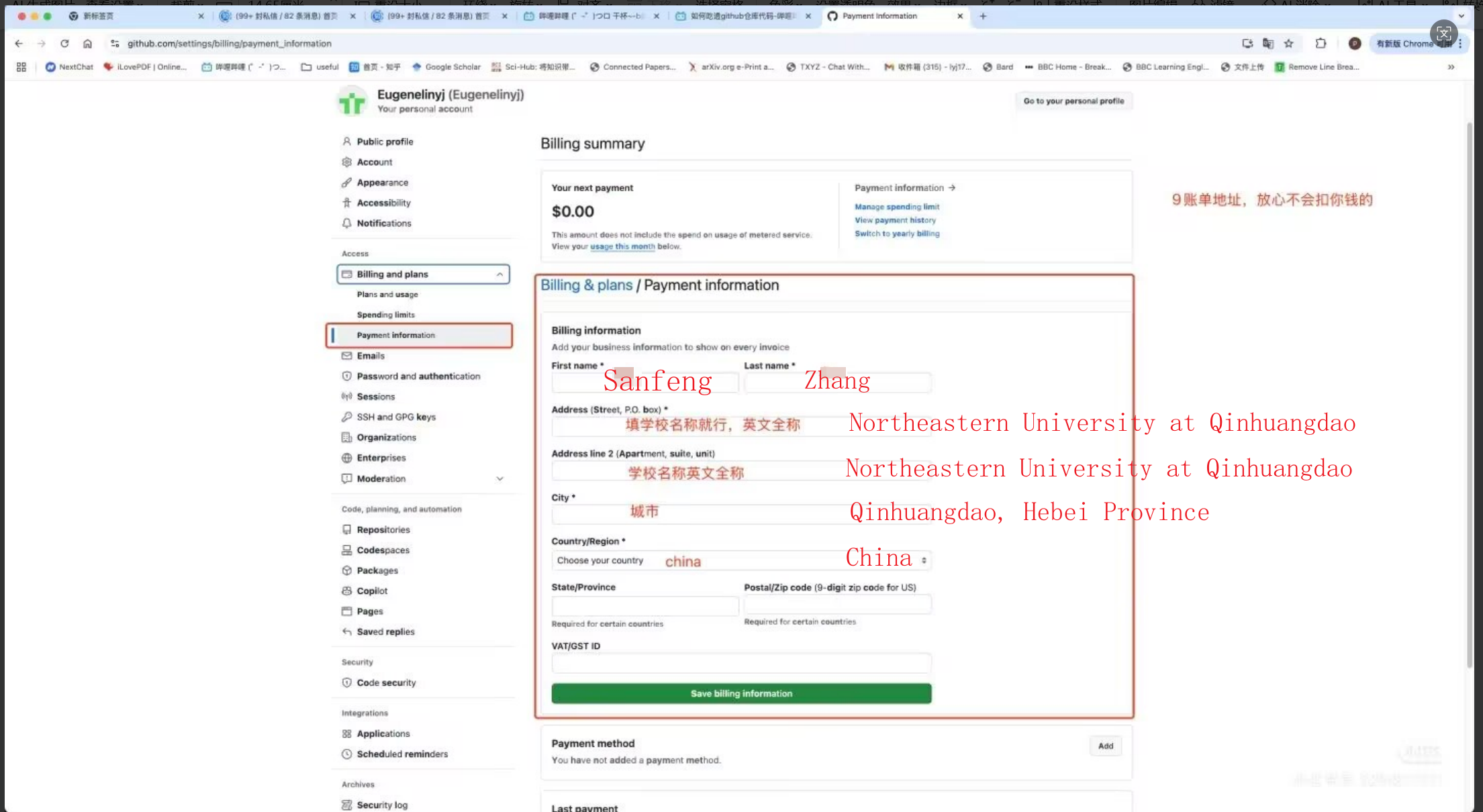
Task: Open Enterprises globe icon
Action: tap(346, 458)
